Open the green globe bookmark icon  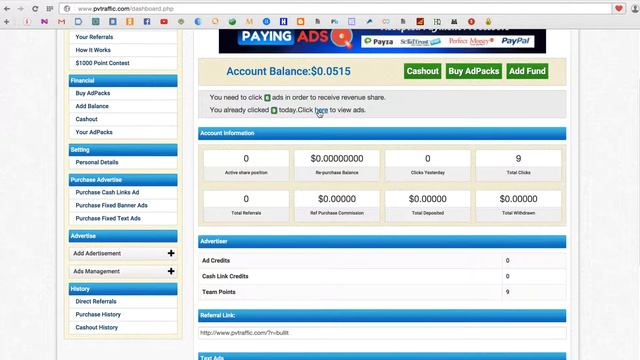pos(232,22)
